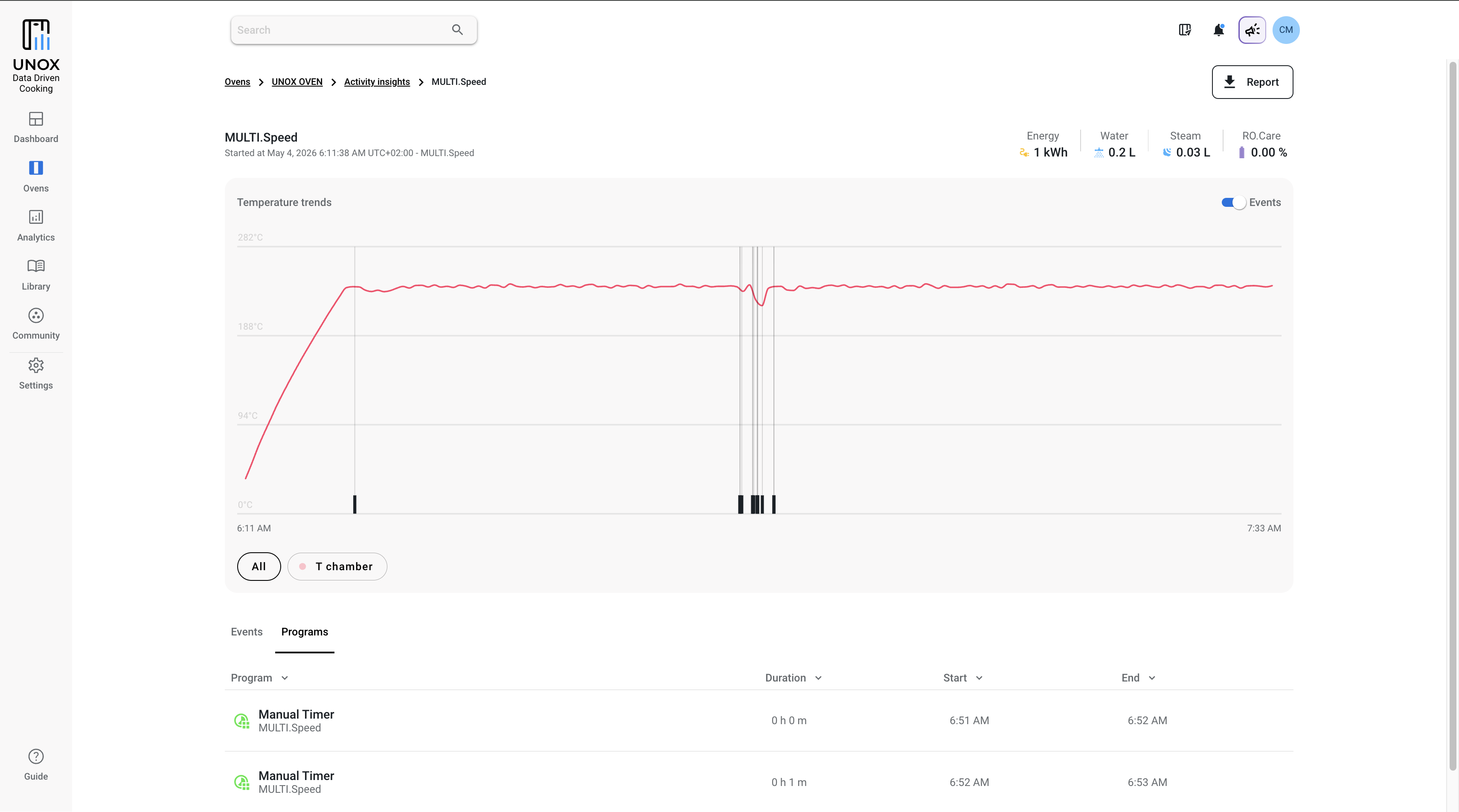Click the Temperature trends chart title
Viewport: 1459px width, 812px height.
click(284, 203)
